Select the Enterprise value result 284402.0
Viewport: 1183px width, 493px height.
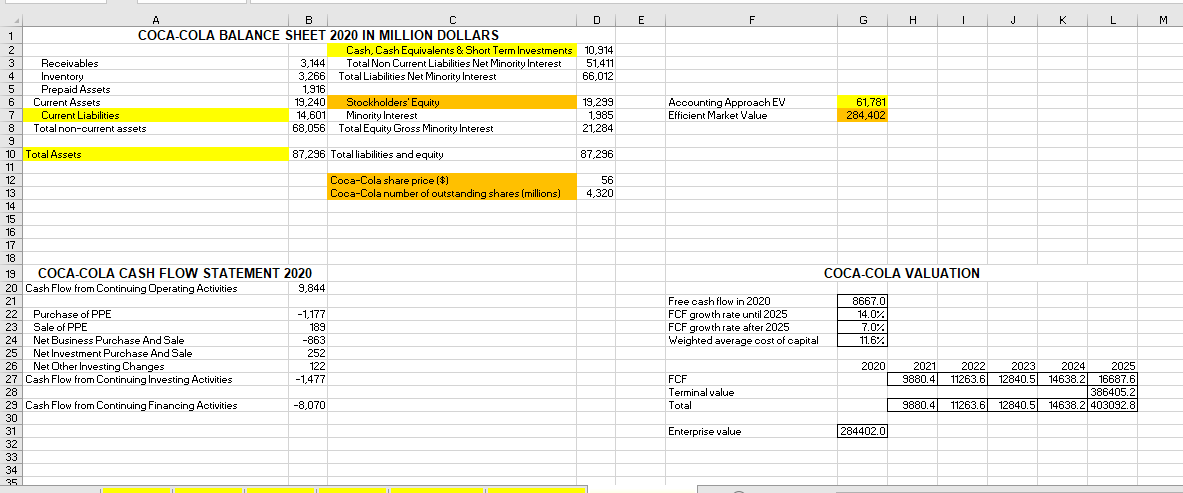click(863, 431)
